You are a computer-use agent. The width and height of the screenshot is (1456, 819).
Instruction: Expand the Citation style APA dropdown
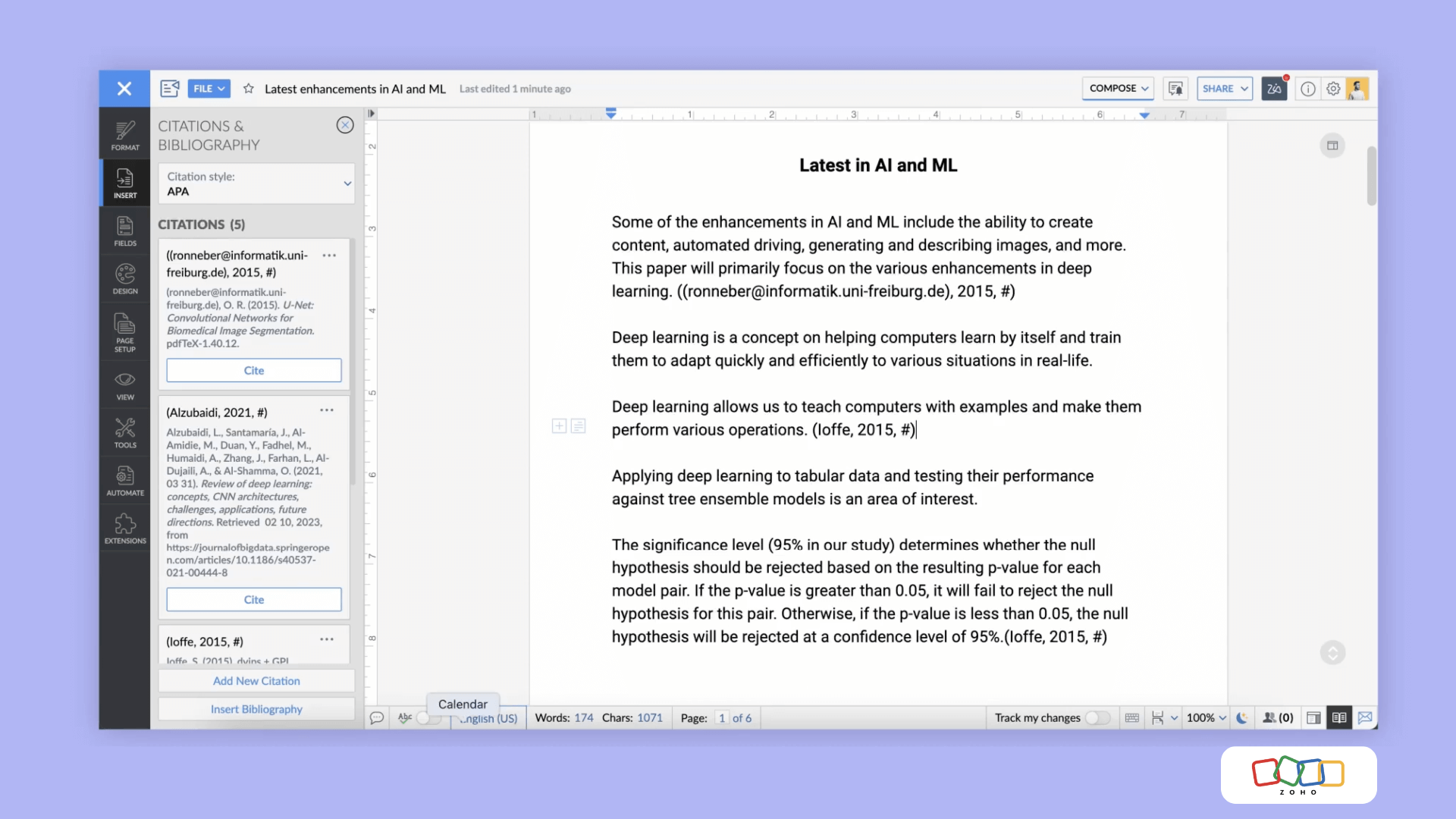coord(256,184)
